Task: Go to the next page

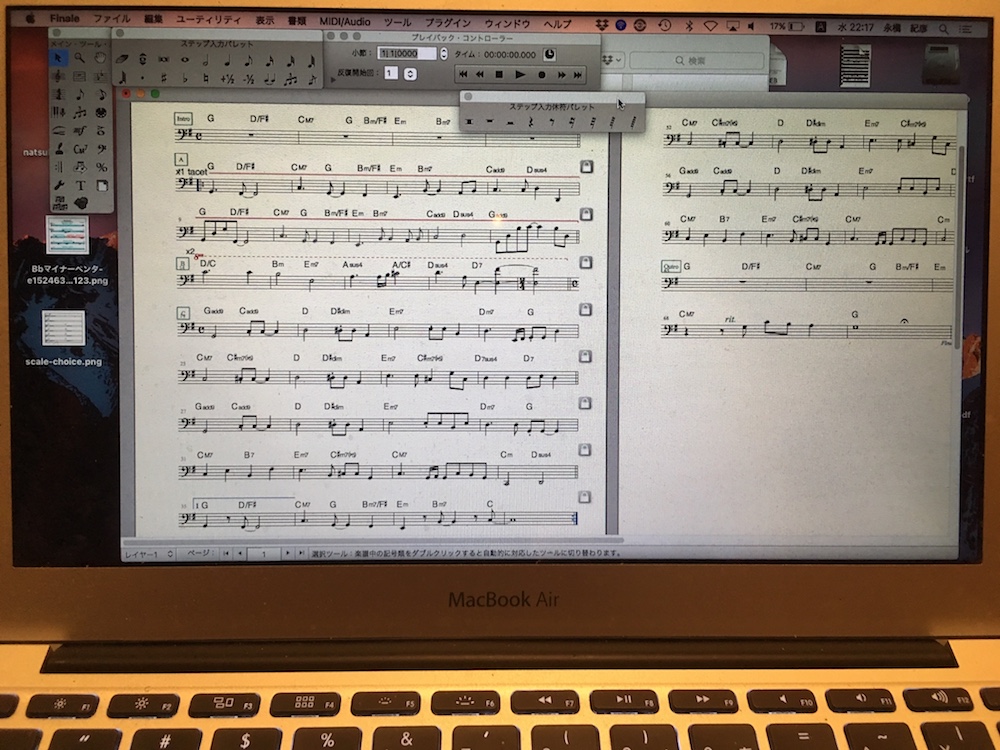Action: click(x=288, y=554)
